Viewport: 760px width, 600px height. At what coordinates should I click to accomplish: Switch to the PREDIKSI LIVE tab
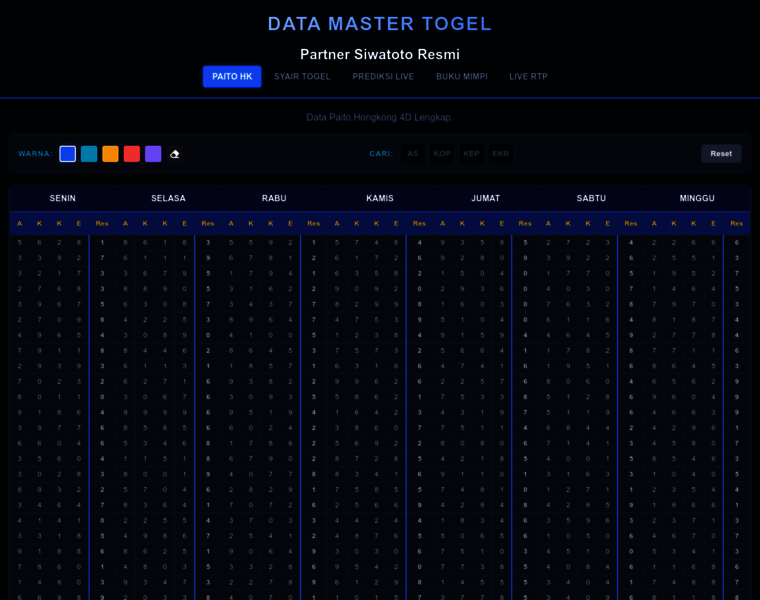383,77
